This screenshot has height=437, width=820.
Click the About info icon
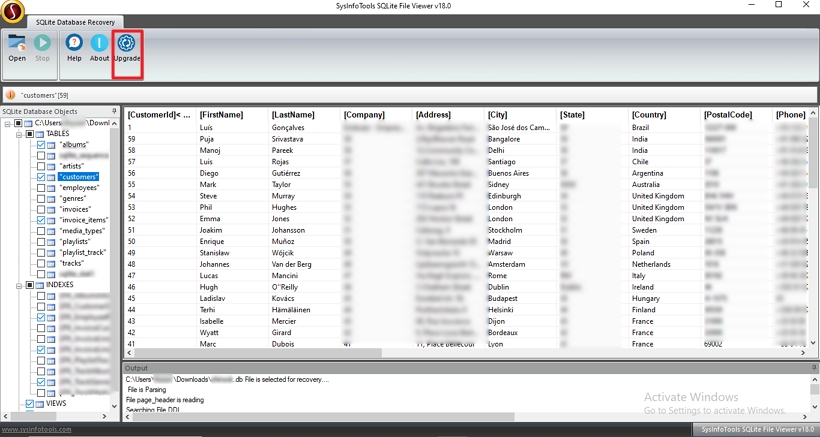point(99,43)
